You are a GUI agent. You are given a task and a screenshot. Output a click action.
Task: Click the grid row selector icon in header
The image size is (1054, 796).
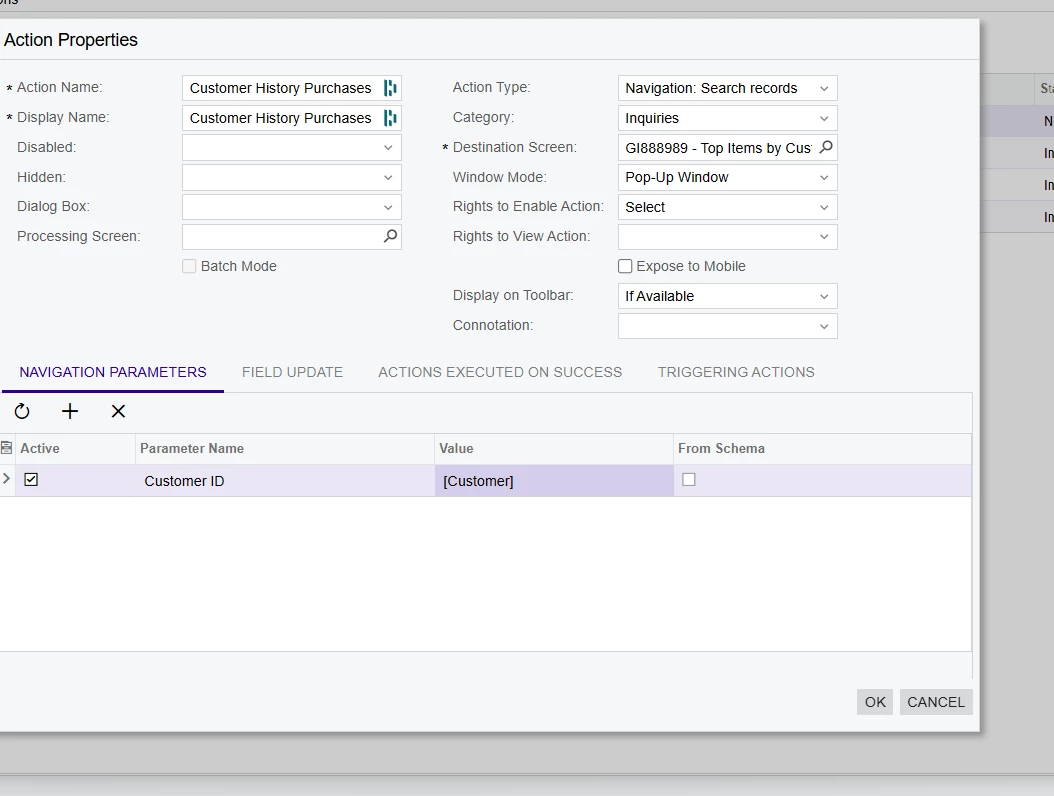[x=7, y=448]
